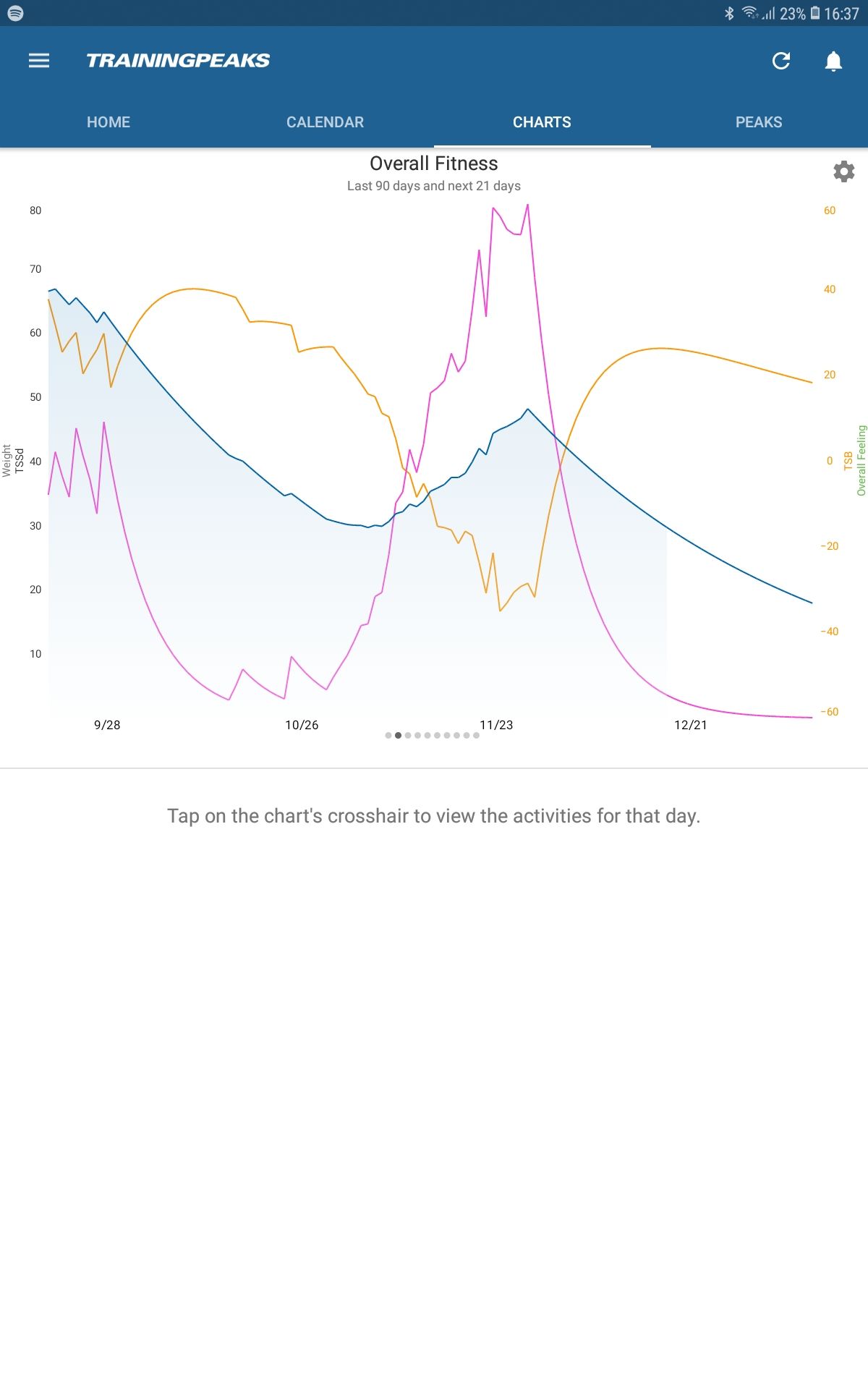Tap the last pagination dot to change charts
The height and width of the screenshot is (1389, 868).
(x=476, y=734)
